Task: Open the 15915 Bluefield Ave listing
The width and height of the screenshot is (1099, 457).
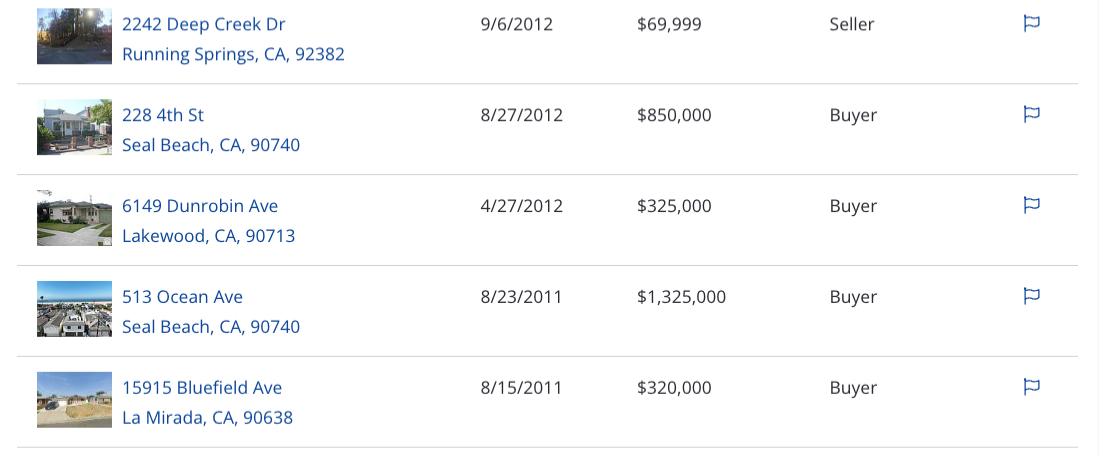Action: click(x=202, y=388)
